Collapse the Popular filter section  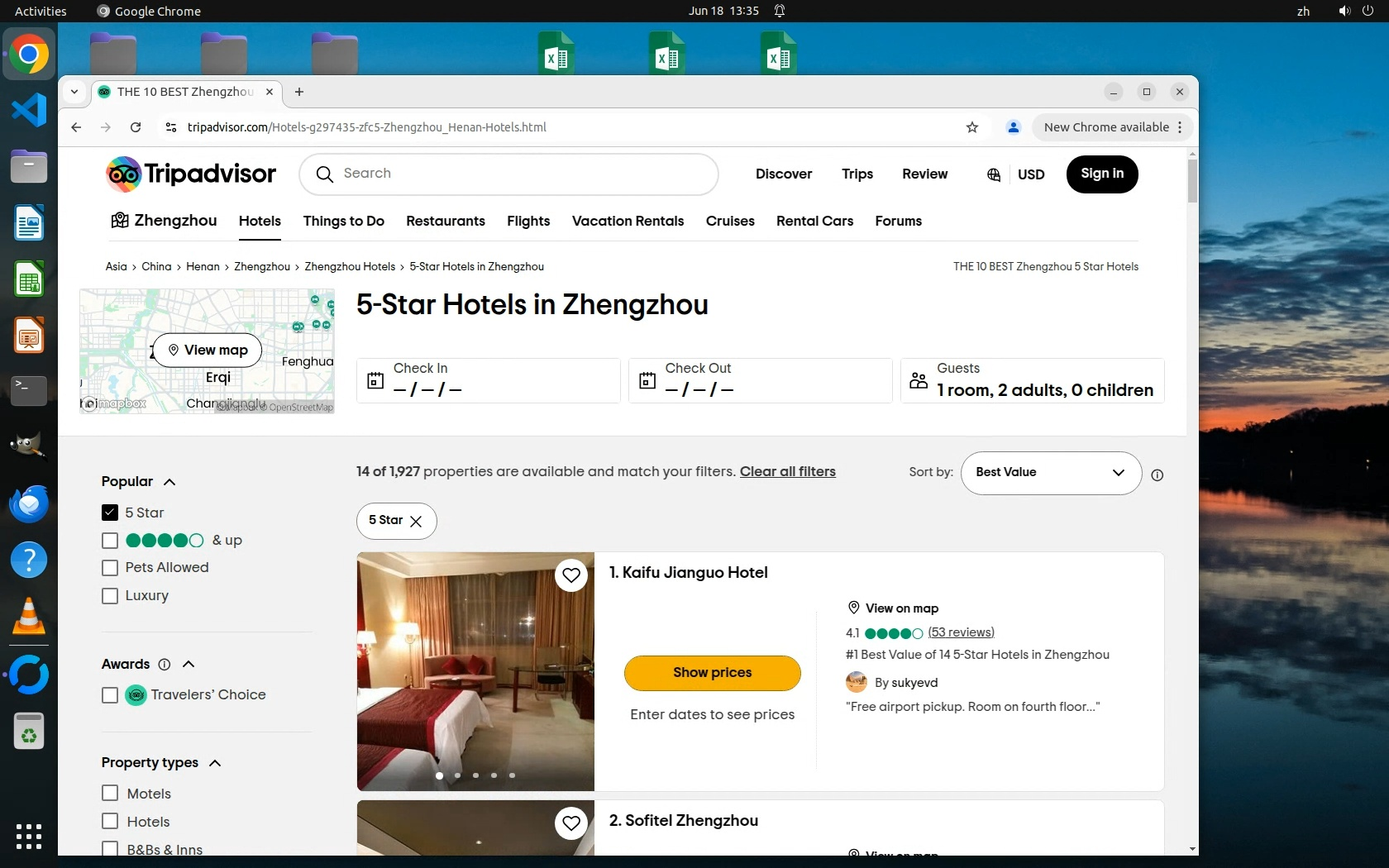click(169, 482)
